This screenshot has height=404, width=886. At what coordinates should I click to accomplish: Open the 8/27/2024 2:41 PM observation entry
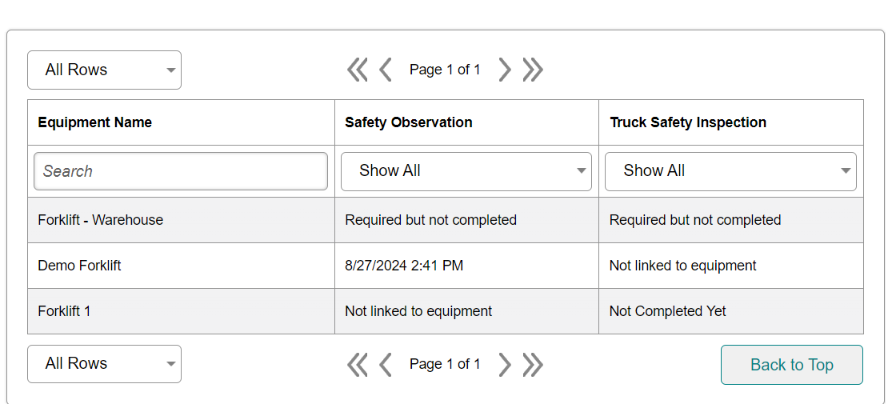pos(404,266)
